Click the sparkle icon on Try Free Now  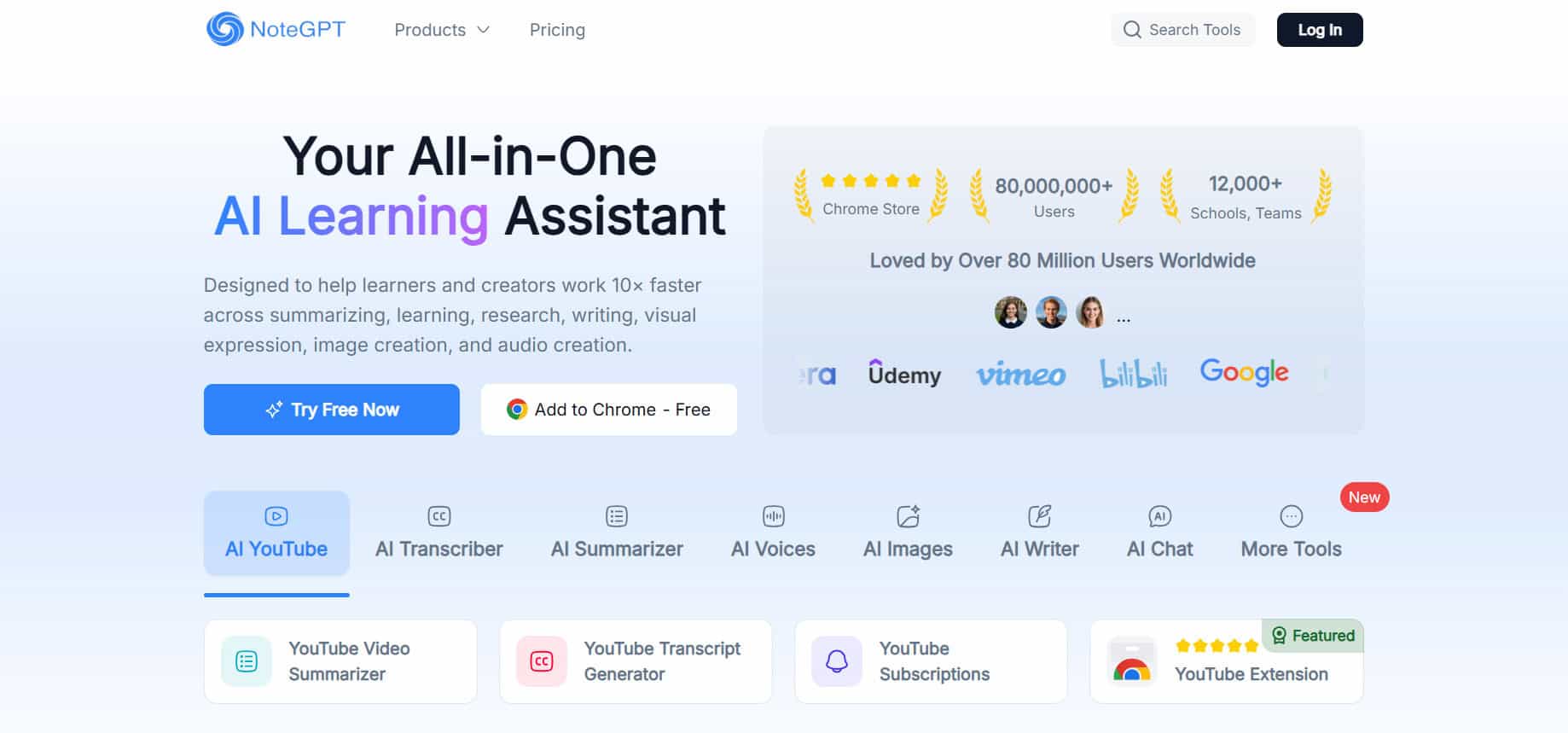pyautogui.click(x=274, y=410)
